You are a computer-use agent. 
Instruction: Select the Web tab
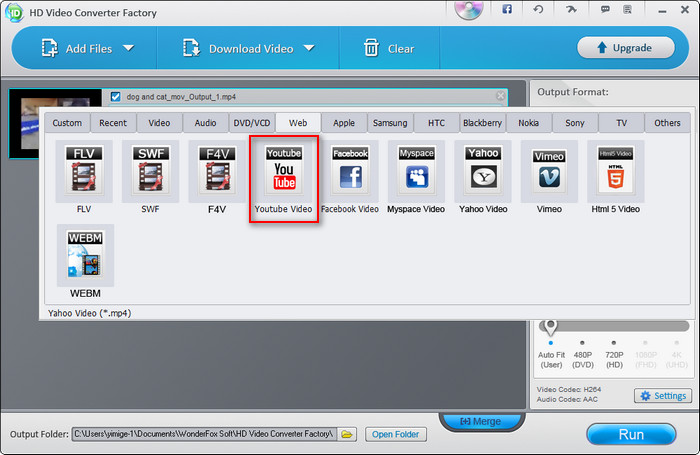coord(298,123)
